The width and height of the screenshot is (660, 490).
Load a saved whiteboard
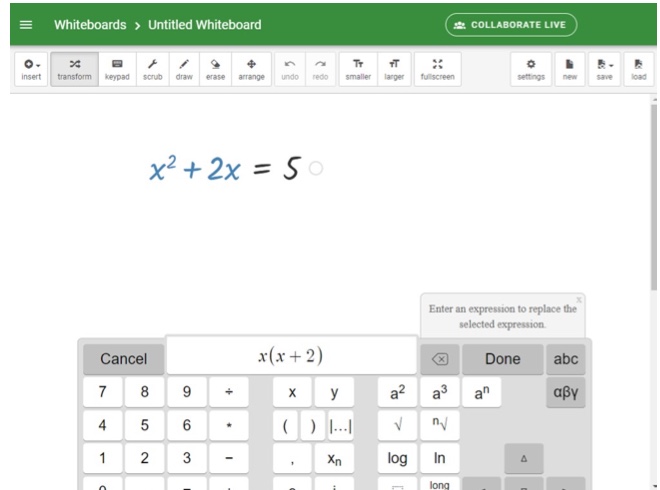[639, 69]
